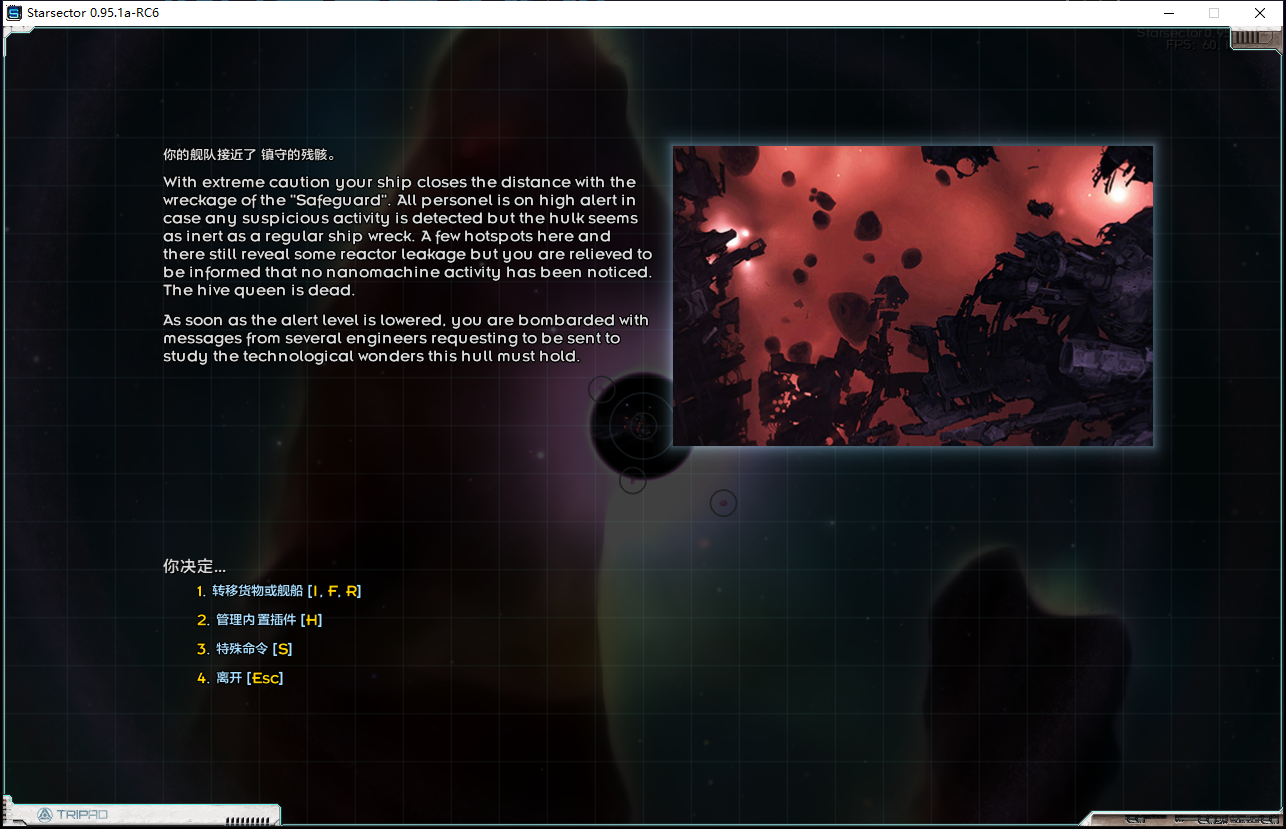
Task: Click the vent grille in the top-right corner panel
Action: [1251, 38]
